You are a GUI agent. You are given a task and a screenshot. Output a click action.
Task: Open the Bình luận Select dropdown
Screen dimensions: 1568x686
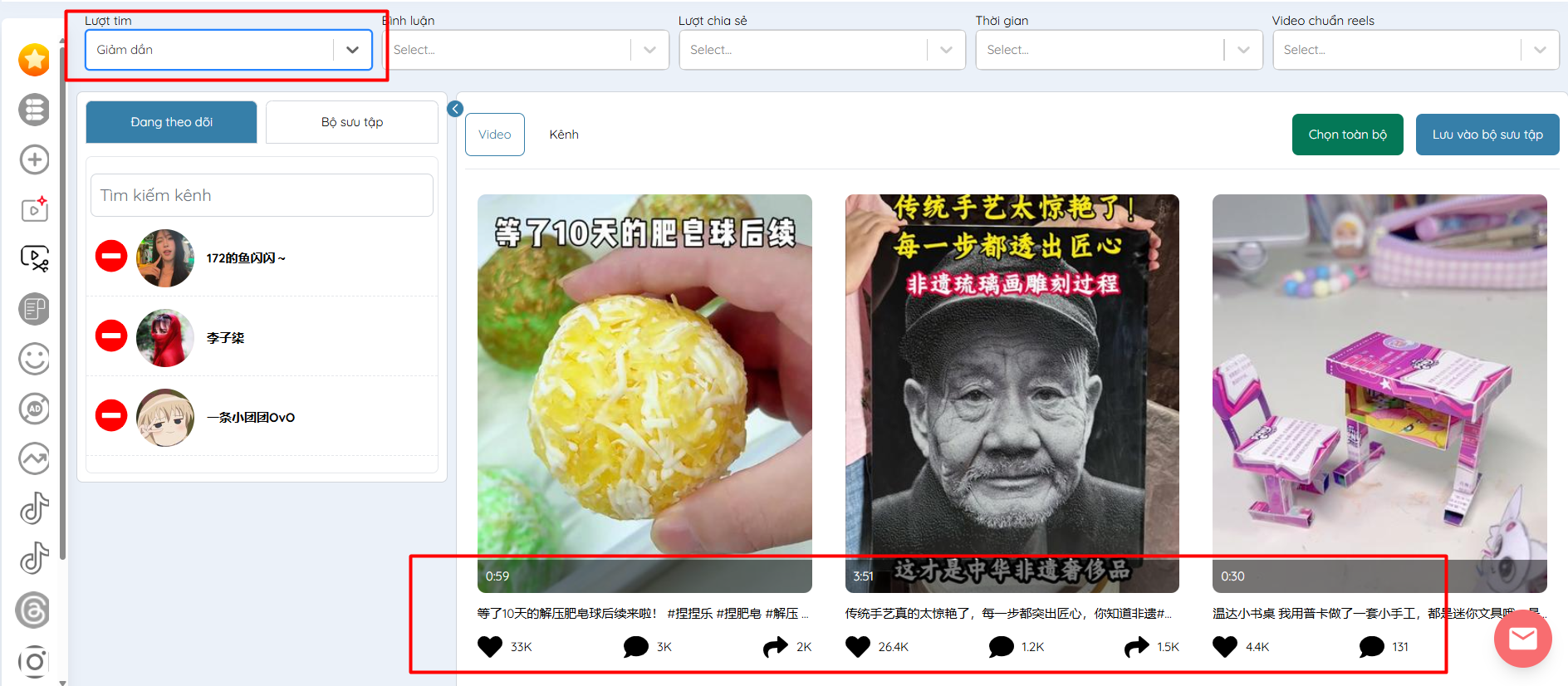[526, 50]
